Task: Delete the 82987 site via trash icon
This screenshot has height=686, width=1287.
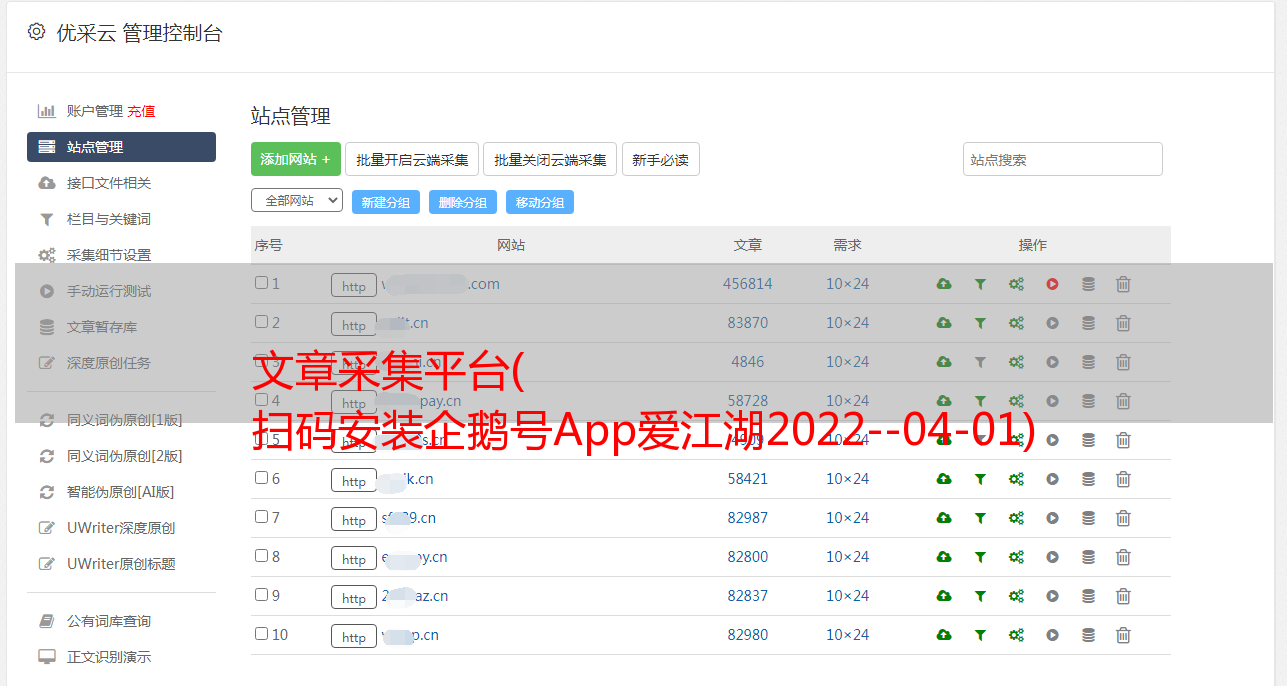Action: coord(1123,518)
